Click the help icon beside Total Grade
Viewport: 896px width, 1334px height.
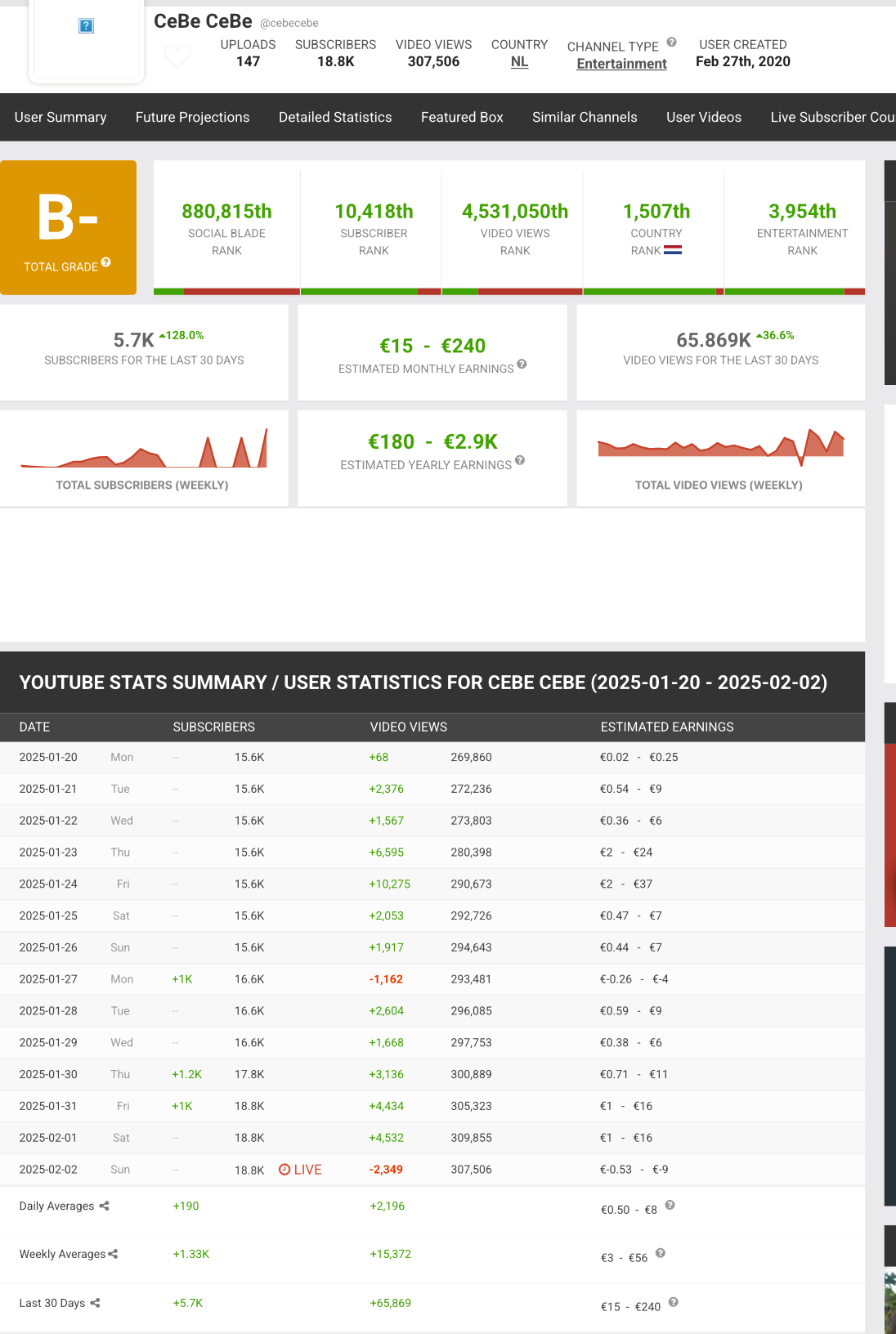[106, 262]
